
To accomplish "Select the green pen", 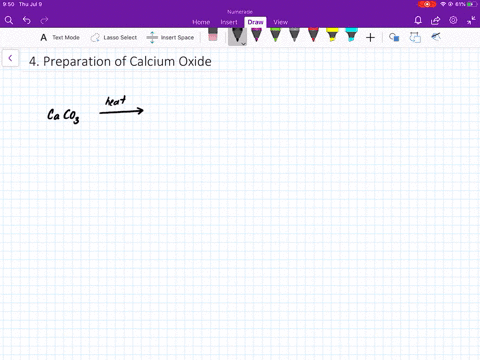I will [x=275, y=35].
